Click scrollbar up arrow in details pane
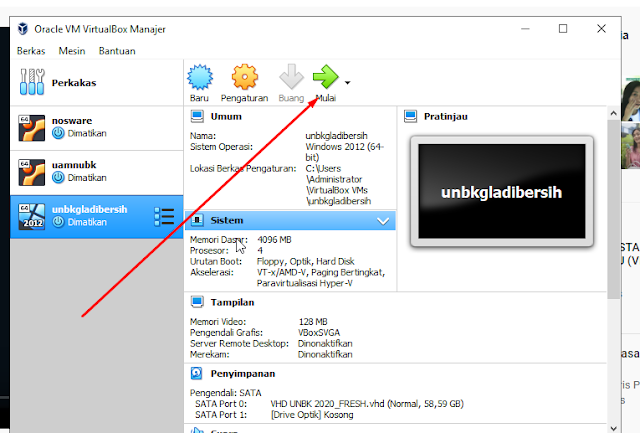The image size is (640, 433). click(x=613, y=113)
